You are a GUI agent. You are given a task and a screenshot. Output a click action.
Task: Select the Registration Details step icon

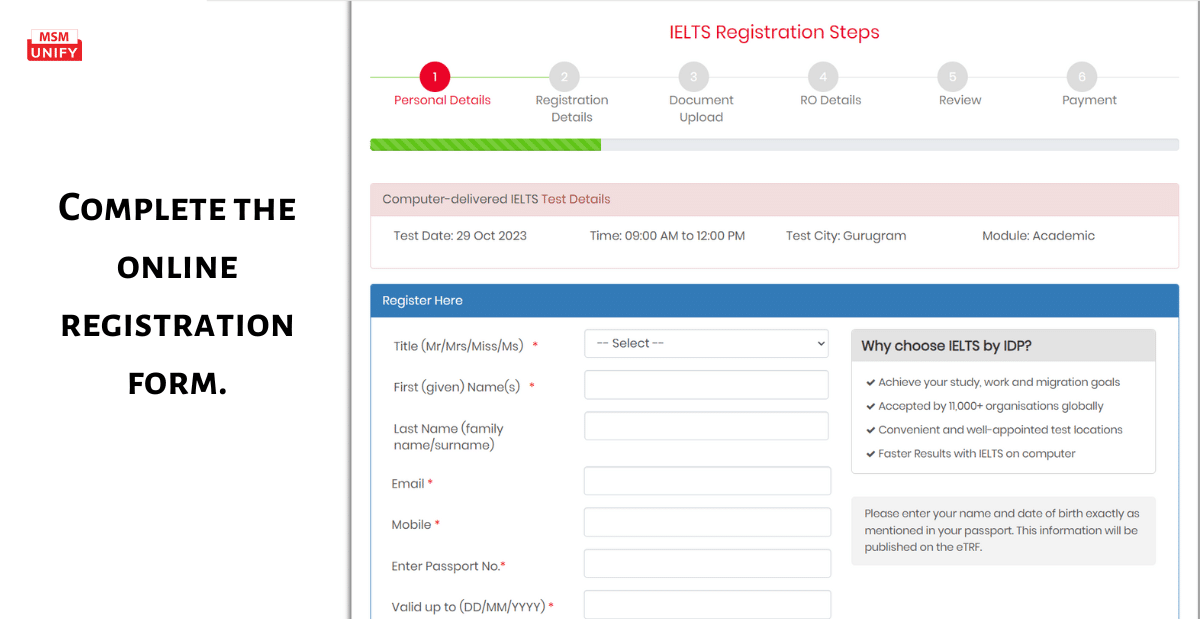[x=563, y=76]
